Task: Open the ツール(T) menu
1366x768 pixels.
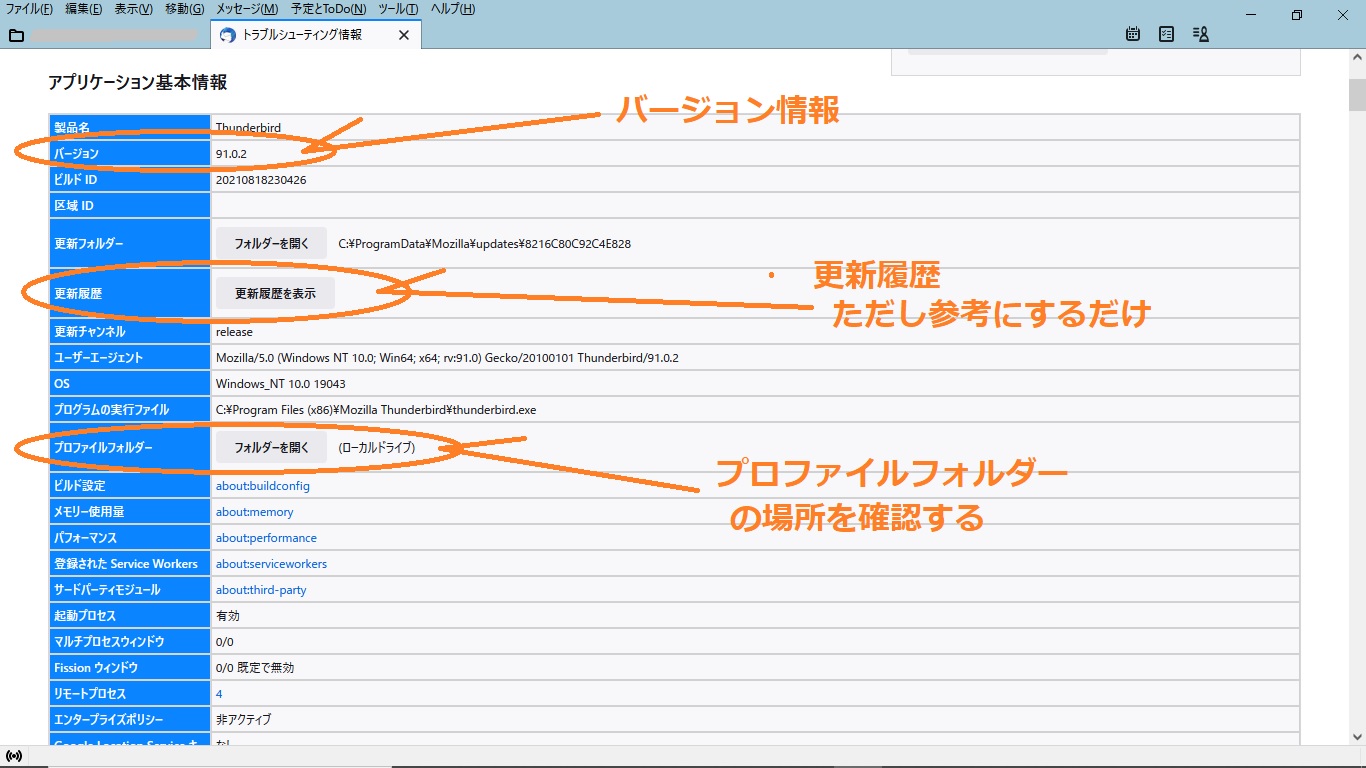Action: [x=398, y=9]
